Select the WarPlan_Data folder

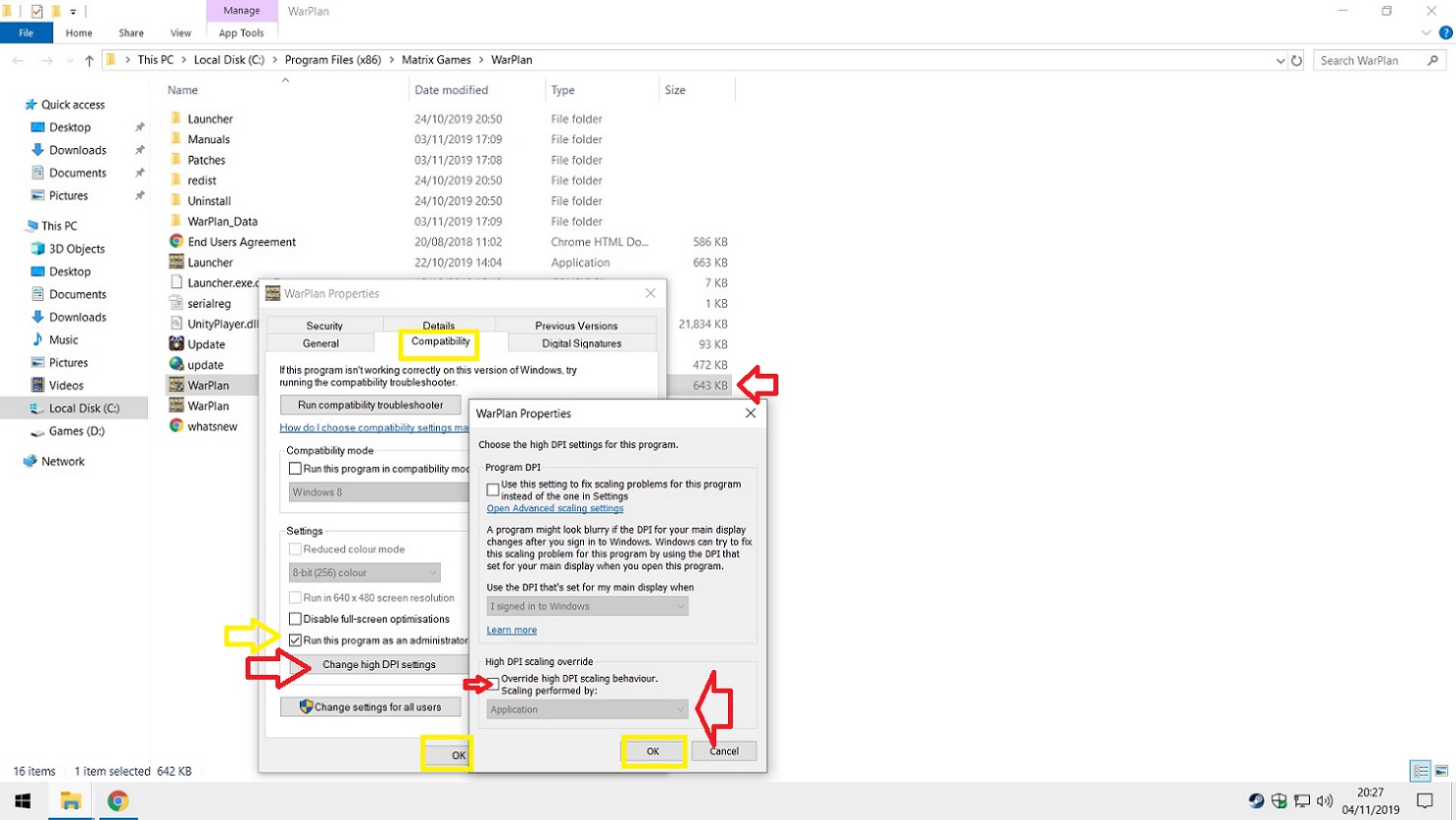pos(222,221)
